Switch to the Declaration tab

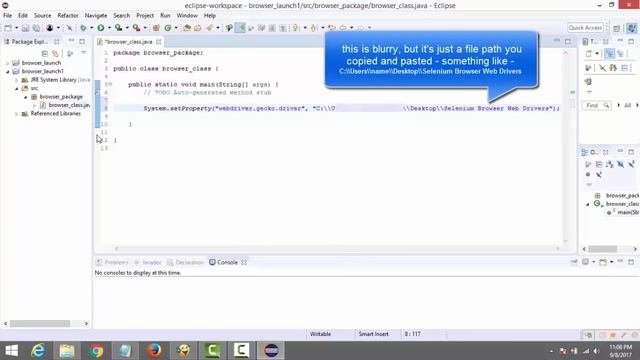(x=185, y=262)
